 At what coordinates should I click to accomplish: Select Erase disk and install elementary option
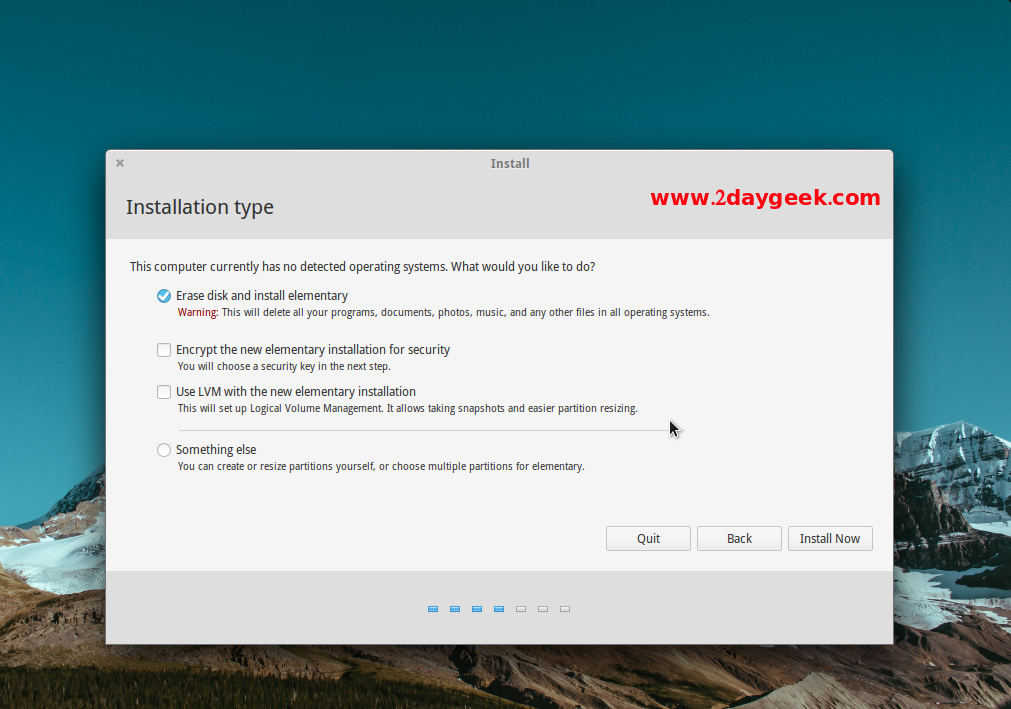point(164,296)
